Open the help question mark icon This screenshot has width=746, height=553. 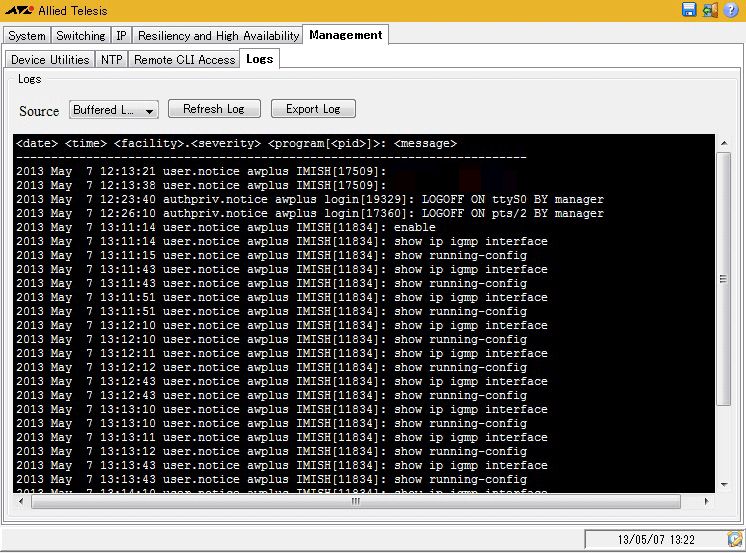click(x=731, y=10)
